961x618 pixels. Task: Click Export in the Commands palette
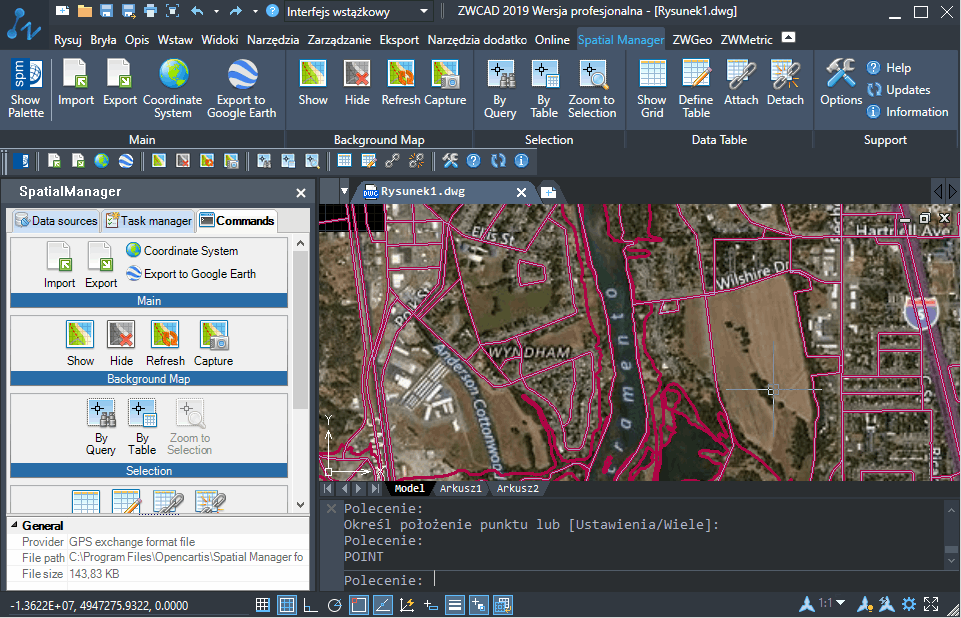click(x=101, y=265)
